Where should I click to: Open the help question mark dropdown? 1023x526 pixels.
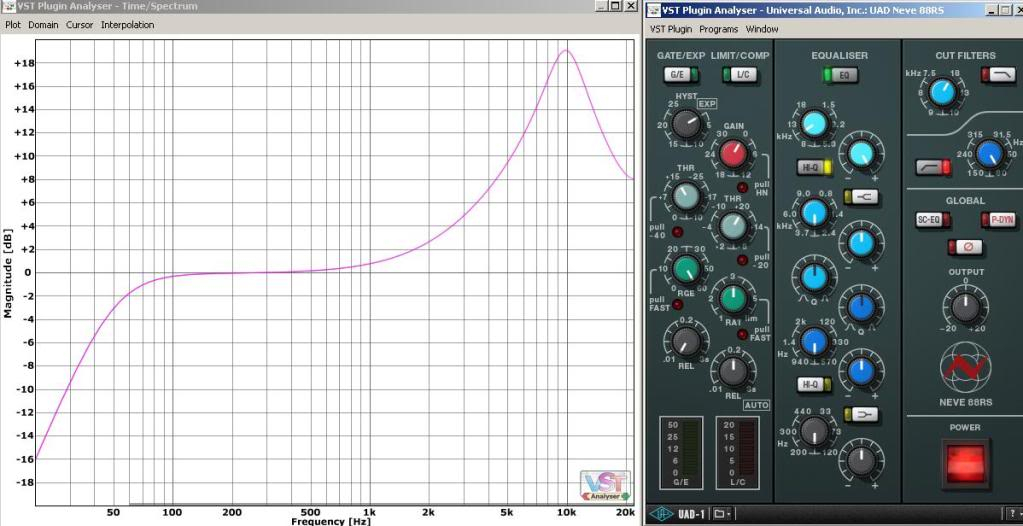pos(1011,513)
